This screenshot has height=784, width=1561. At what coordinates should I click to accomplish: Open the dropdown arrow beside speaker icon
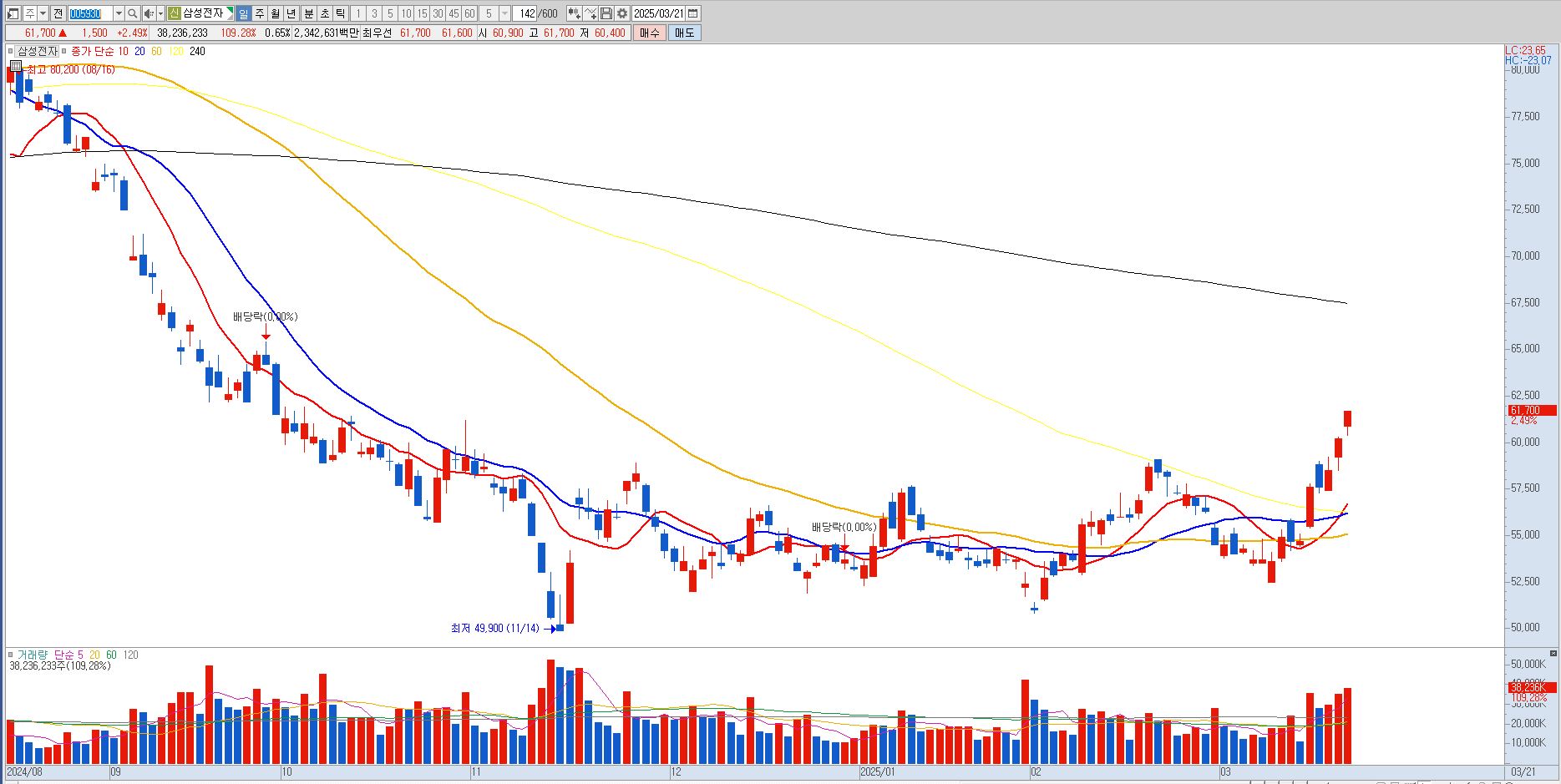[x=160, y=13]
